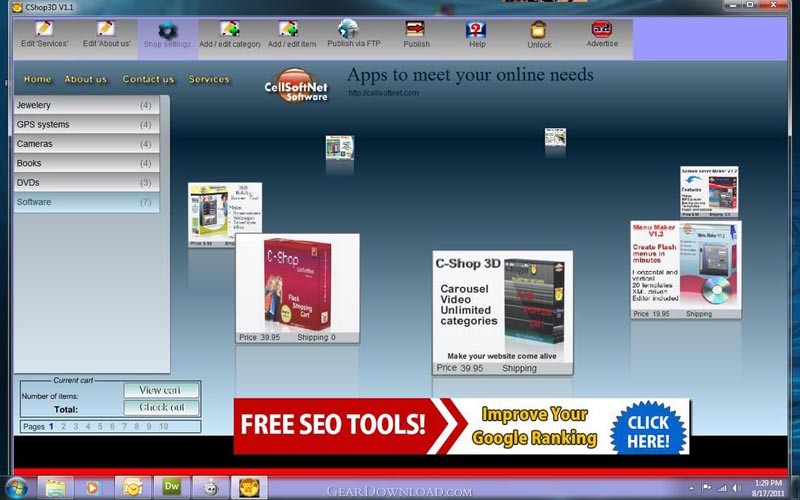The height and width of the screenshot is (500, 800).
Task: Open the Dreamweaver Dw taskbar icon
Action: [x=171, y=487]
